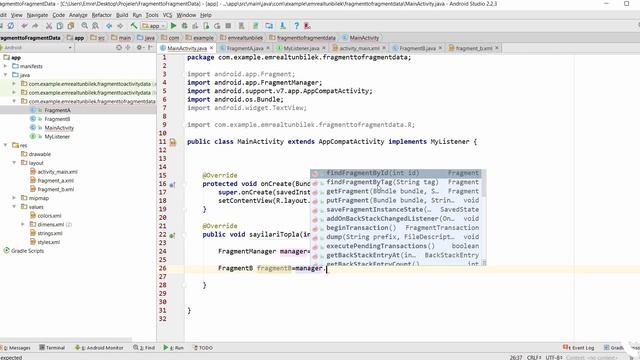Expand the mipmap folder arrow
640x360 pixels.
pos(14,198)
